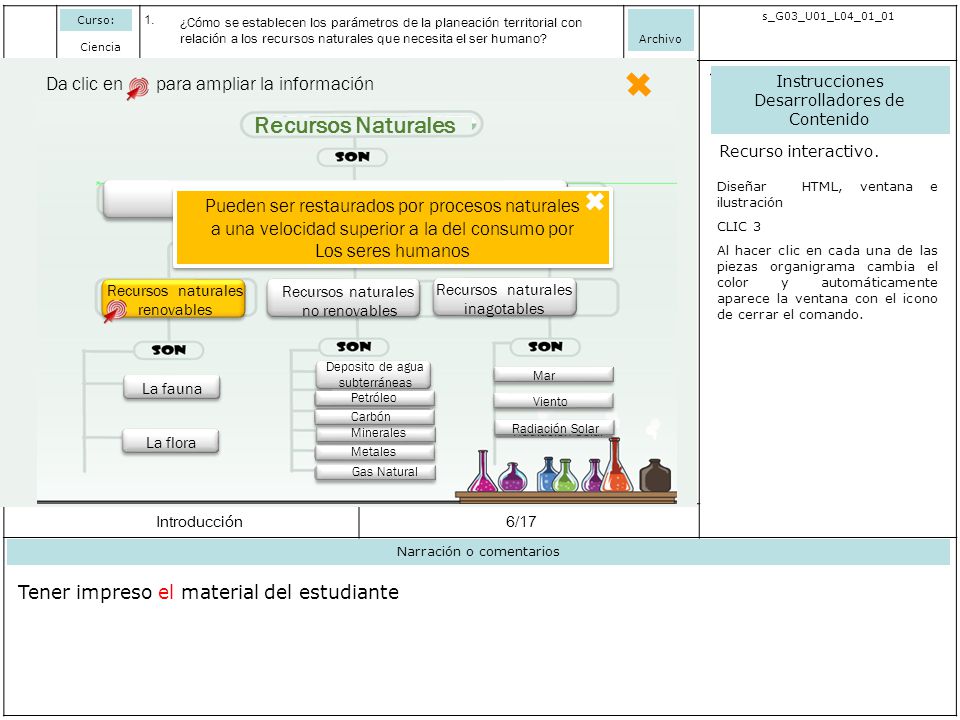Click the target icon on Recursos naturales renovables
This screenshot has height=720, width=960.
(x=114, y=311)
